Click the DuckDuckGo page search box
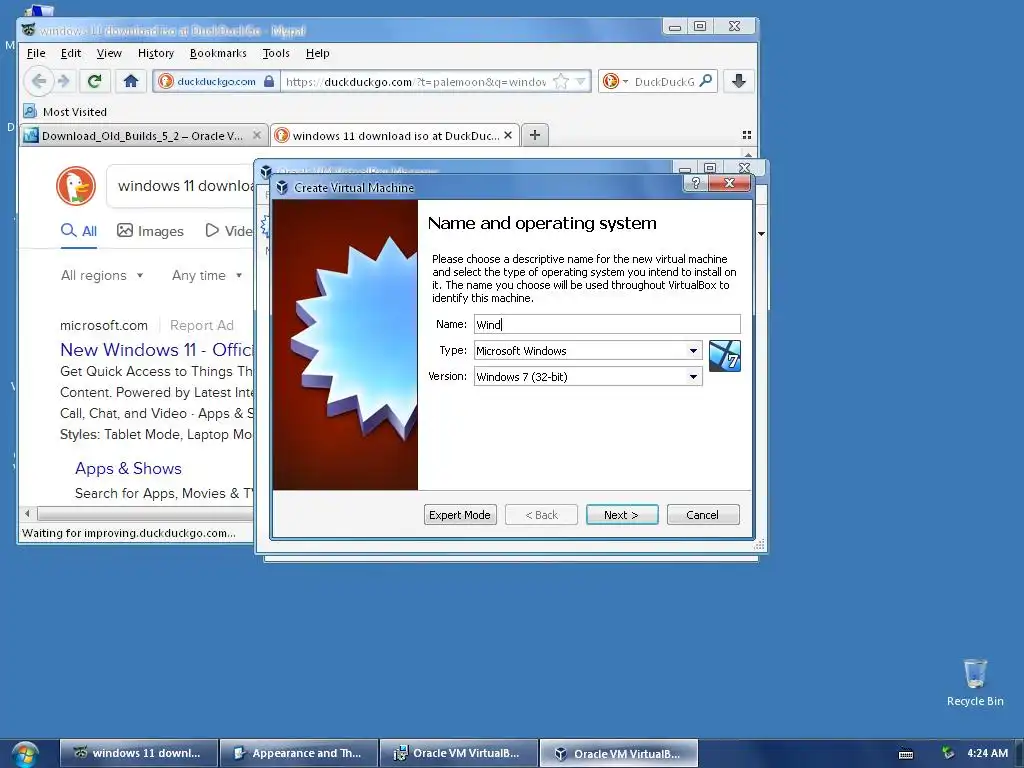 [x=182, y=186]
